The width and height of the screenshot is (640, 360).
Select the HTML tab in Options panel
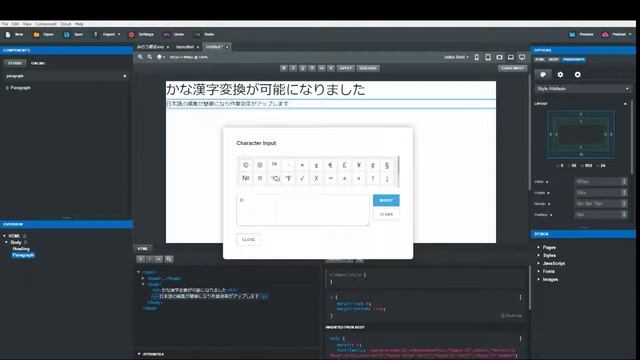tap(540, 60)
